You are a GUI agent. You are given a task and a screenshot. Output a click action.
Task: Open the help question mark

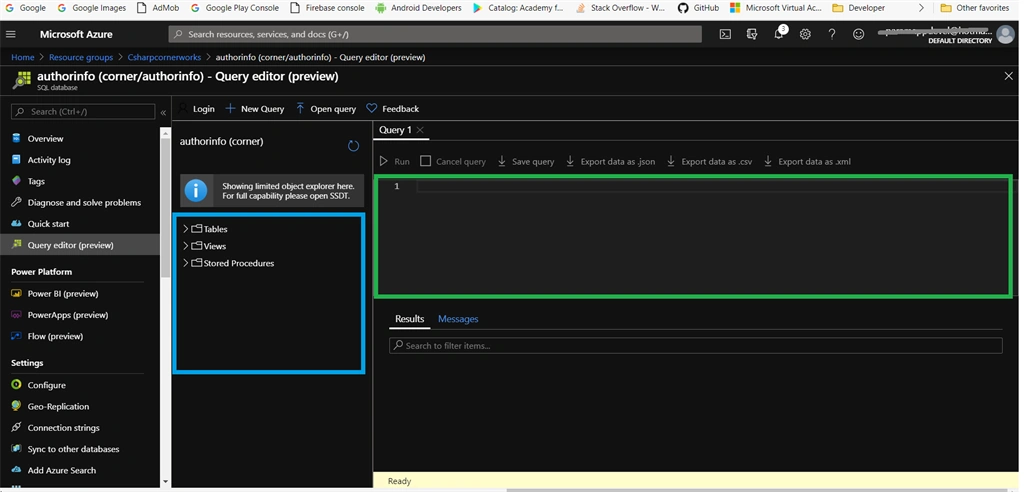coord(831,34)
